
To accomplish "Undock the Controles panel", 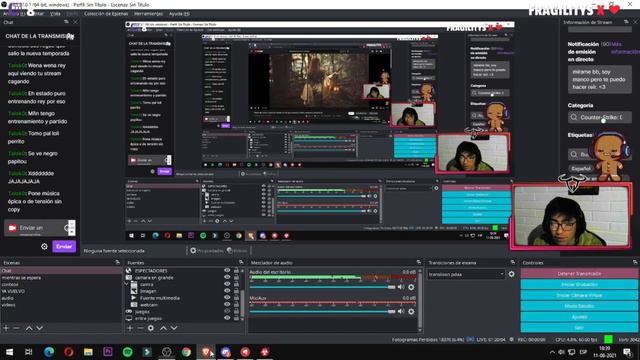I will click(635, 262).
